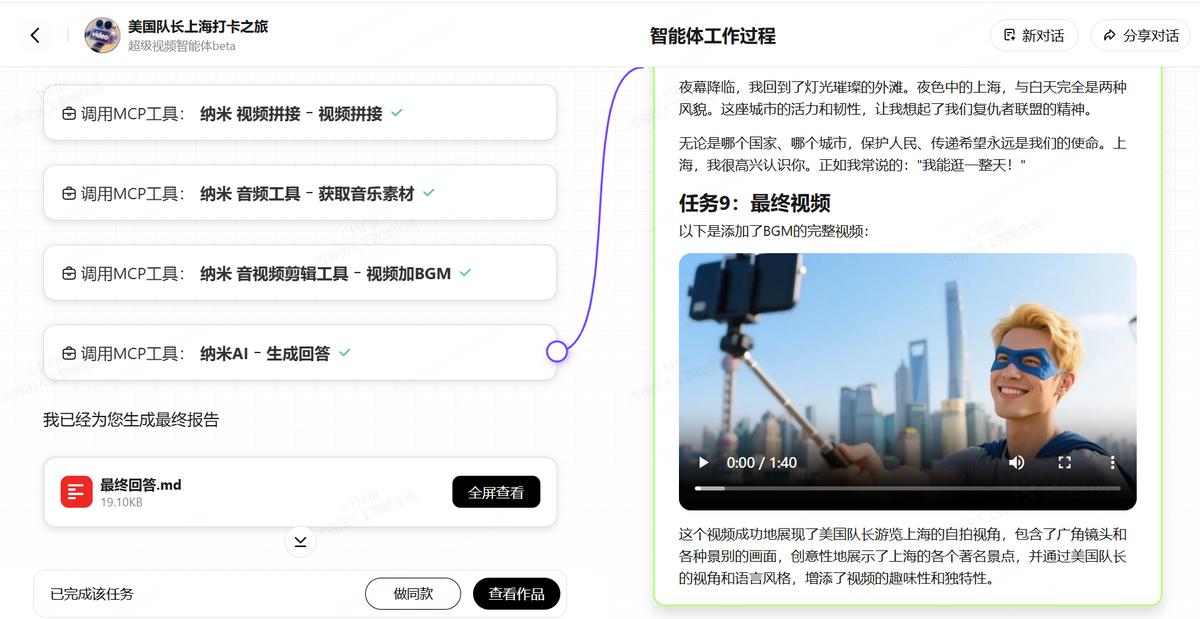Click the back arrow icon
Screen dimensions: 1200x619
click(35, 36)
